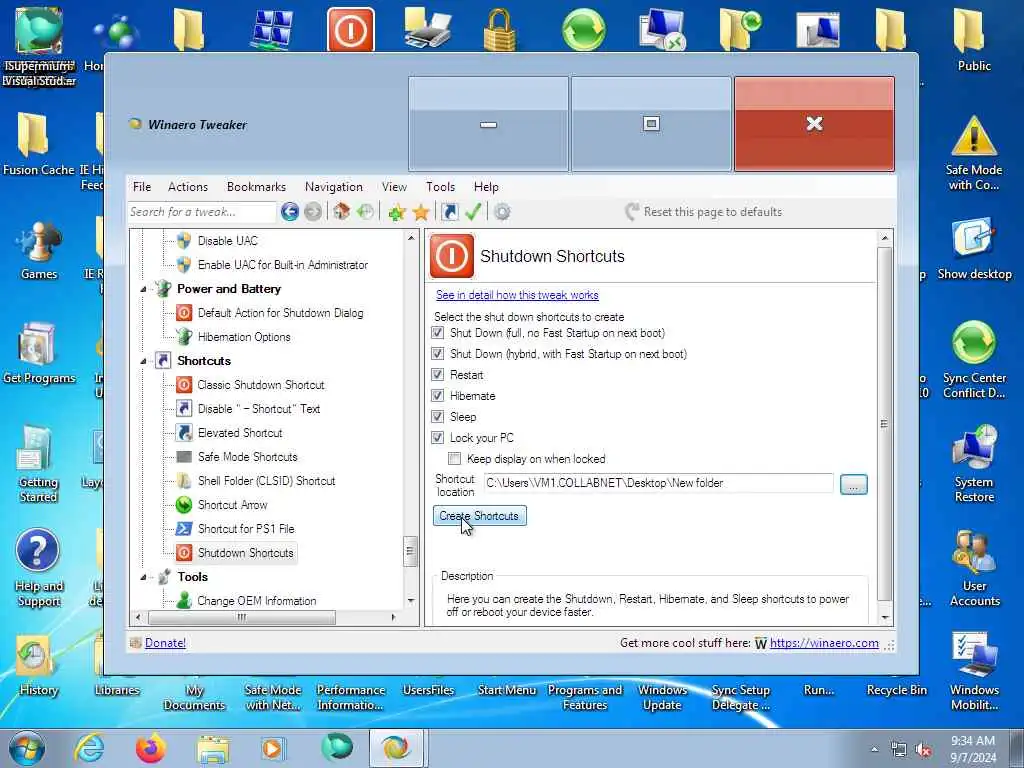Uncheck Shut Down hybrid with Fast Startup
The height and width of the screenshot is (768, 1024).
[438, 354]
